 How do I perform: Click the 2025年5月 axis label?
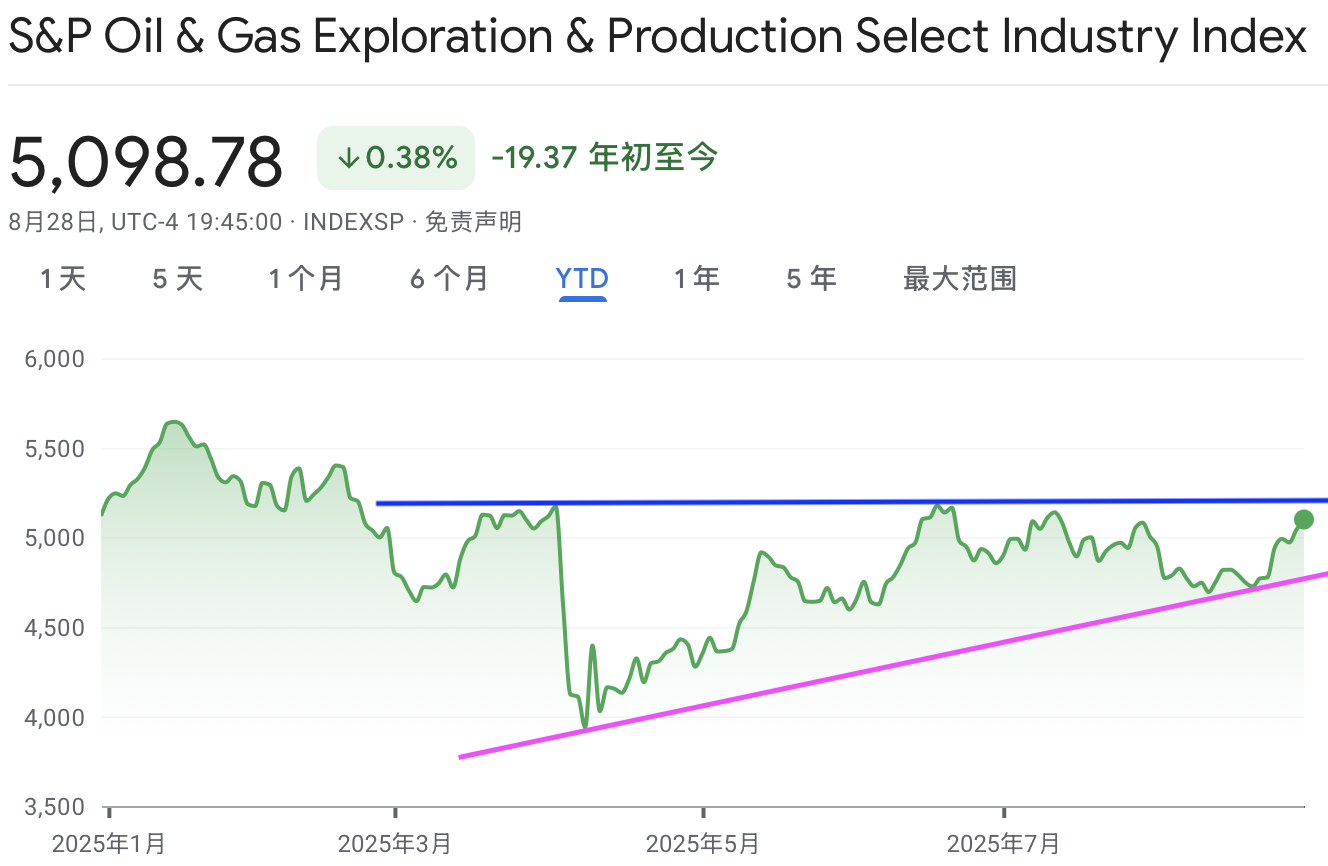point(703,843)
